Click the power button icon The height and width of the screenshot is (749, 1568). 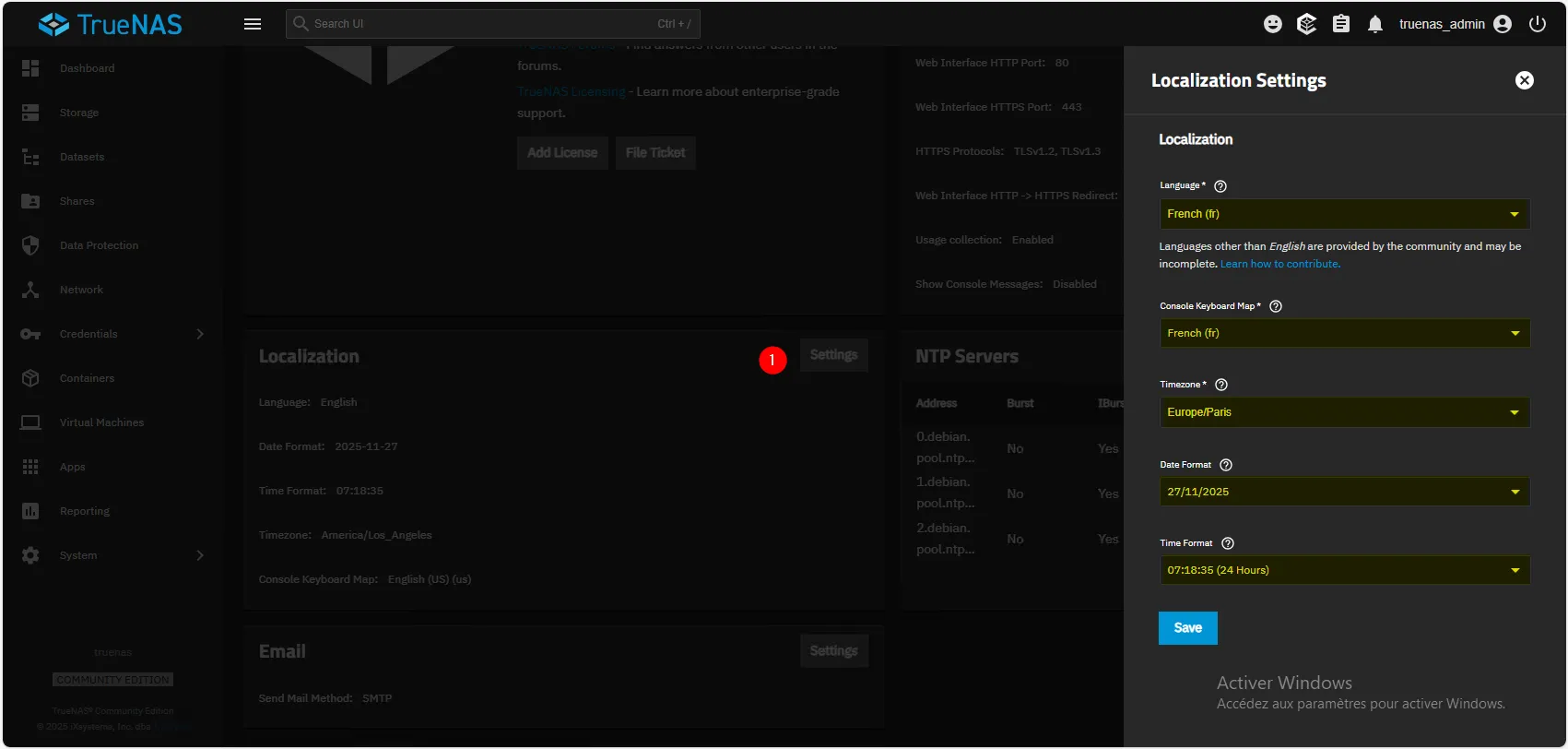[1538, 24]
